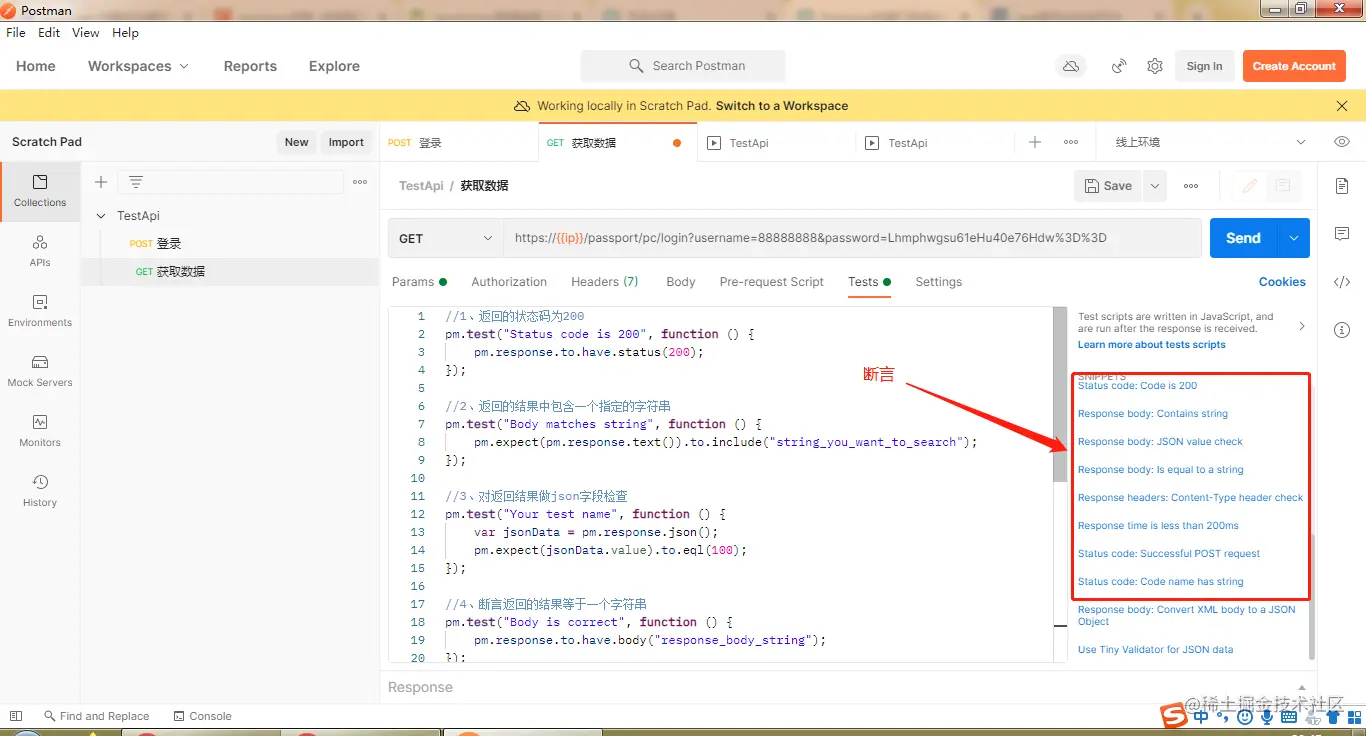Open the comments icon in right sidebar
The height and width of the screenshot is (736, 1366).
pos(1342,234)
